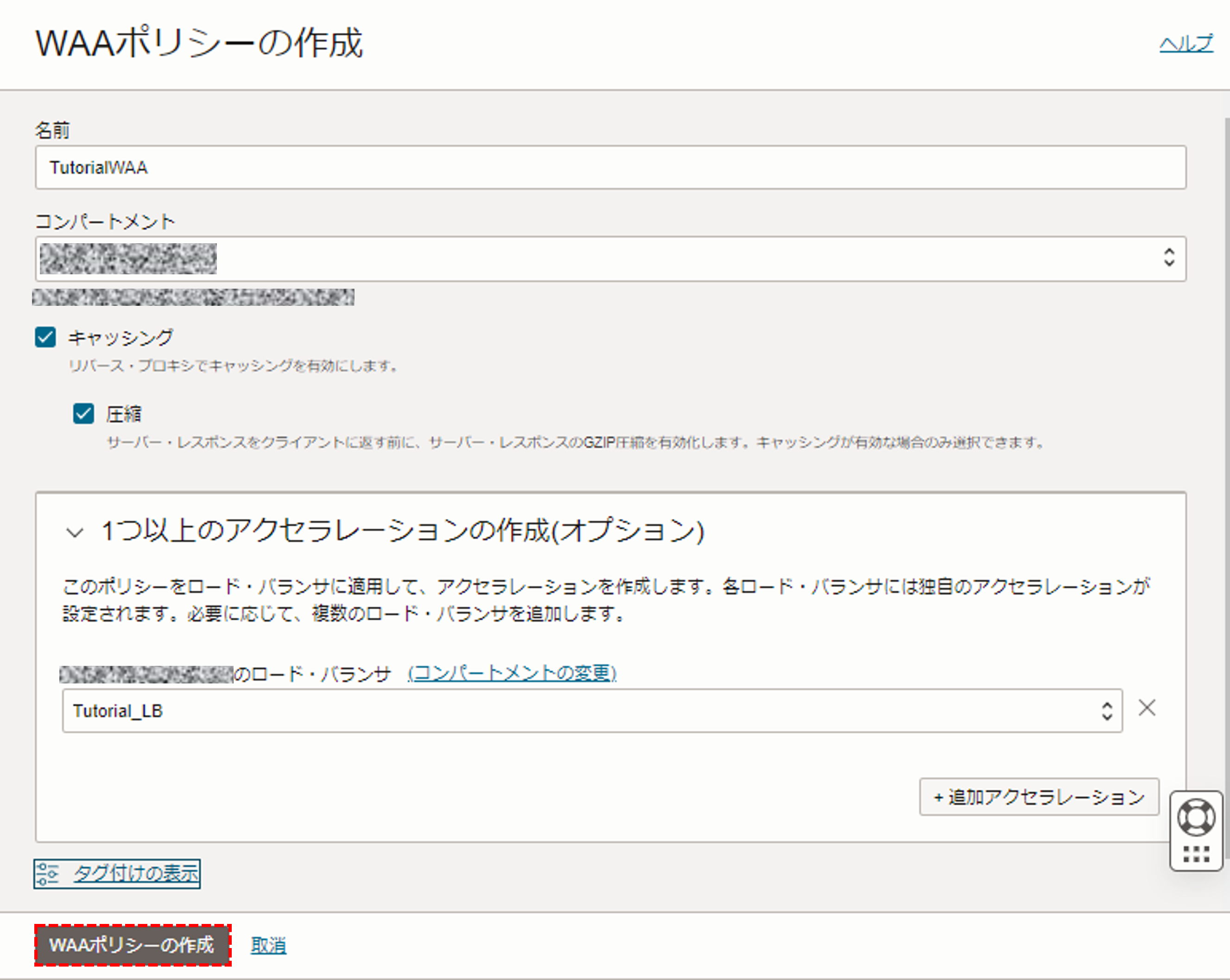Collapse the accelerations section chevron
The image size is (1230, 980).
75,533
